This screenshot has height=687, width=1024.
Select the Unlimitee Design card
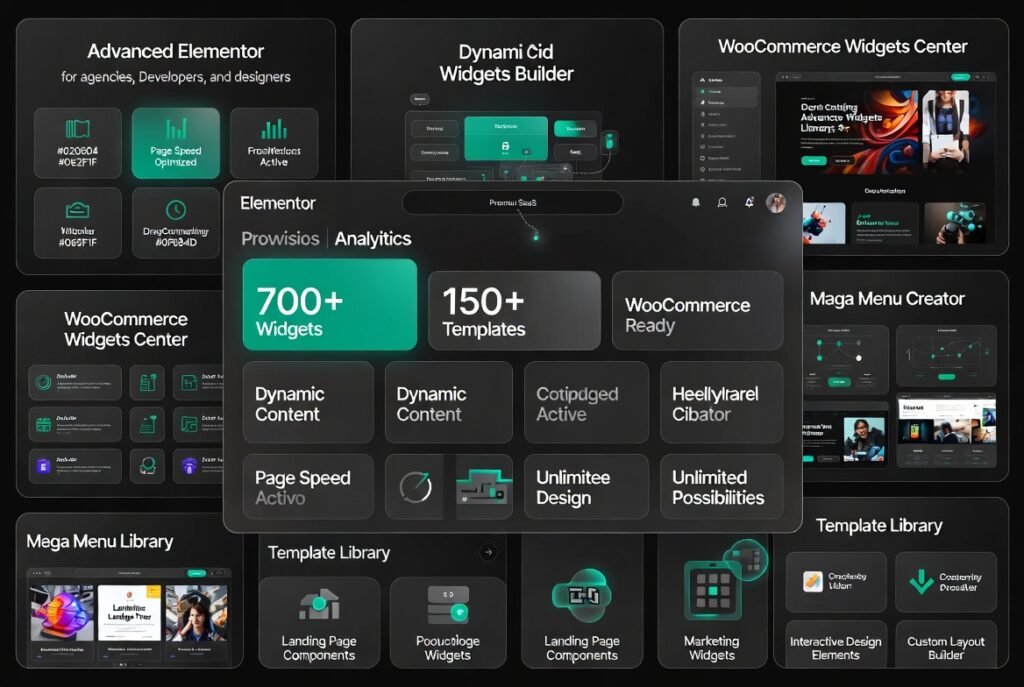click(586, 487)
